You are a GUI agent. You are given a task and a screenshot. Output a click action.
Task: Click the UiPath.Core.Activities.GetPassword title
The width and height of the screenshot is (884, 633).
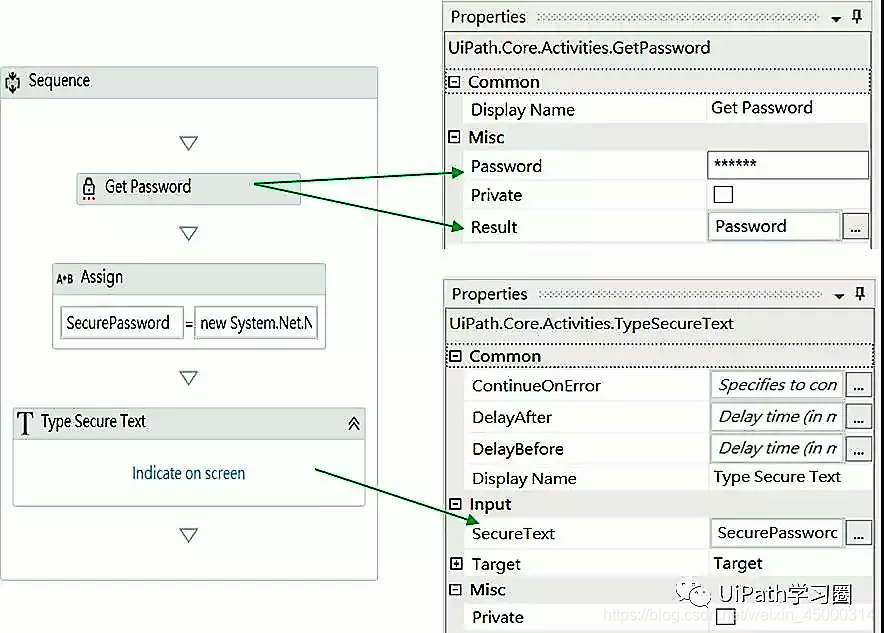coord(579,48)
